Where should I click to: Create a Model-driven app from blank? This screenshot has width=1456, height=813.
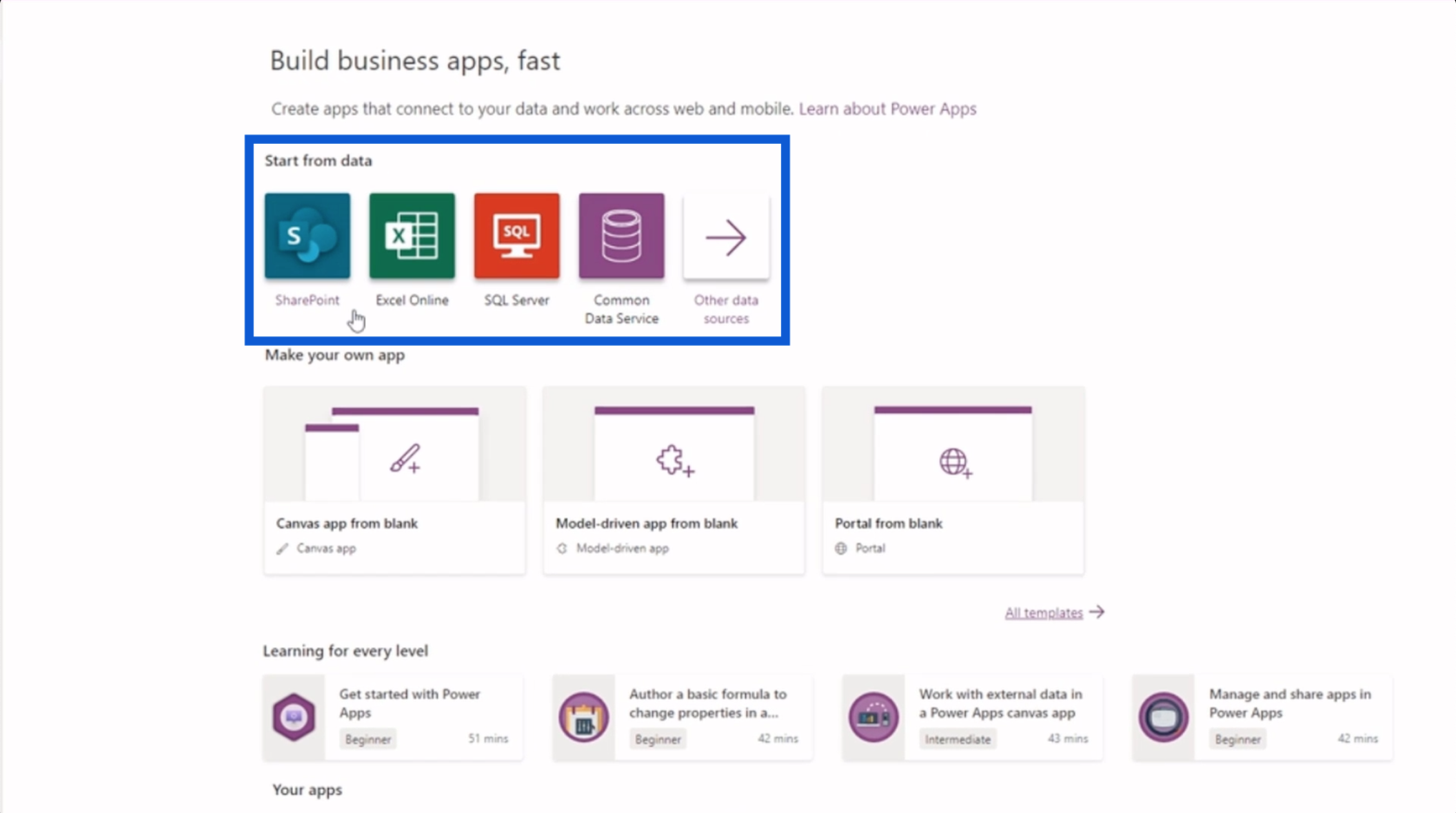coord(673,480)
